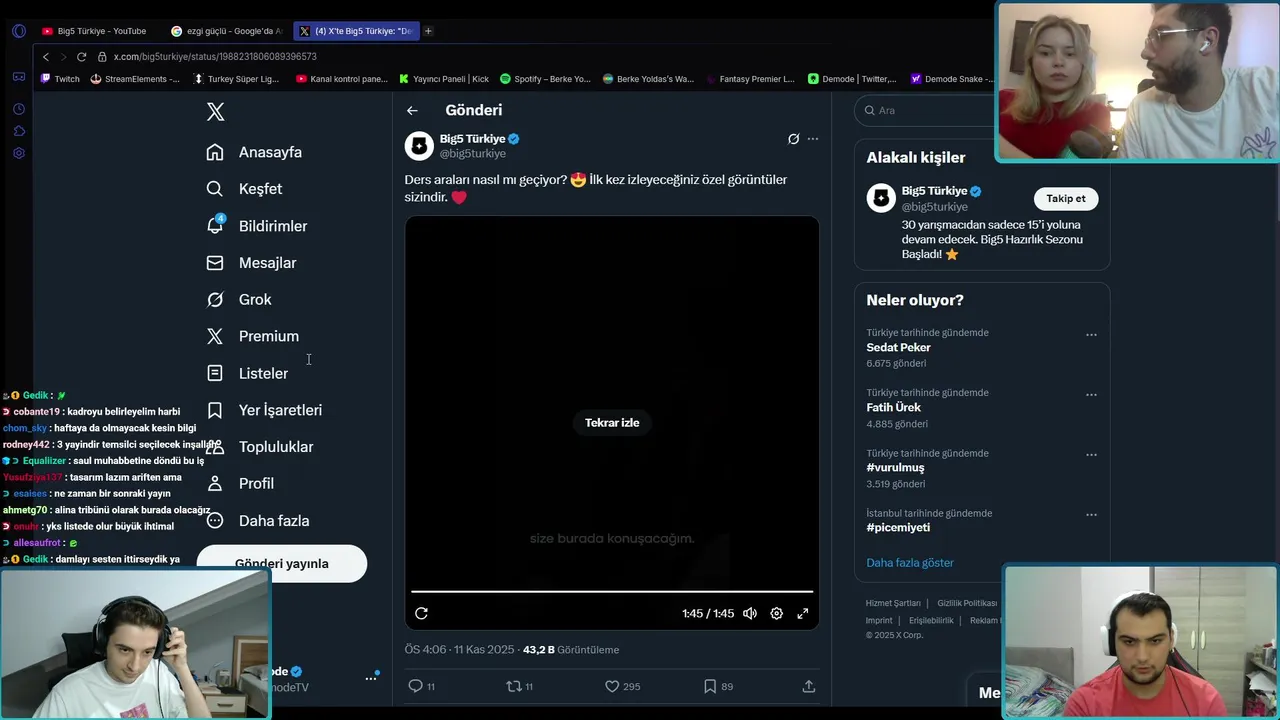Reload the page

click(x=81, y=57)
